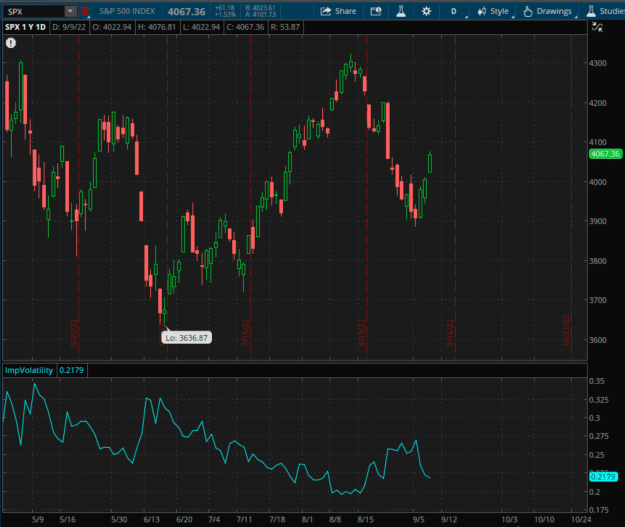
Task: Click the H: 4076.81 high value
Action: pyautogui.click(x=157, y=27)
